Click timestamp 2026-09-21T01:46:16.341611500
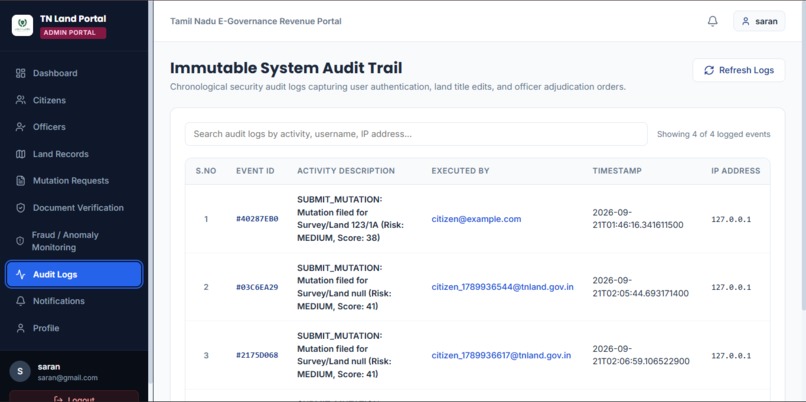 638,219
